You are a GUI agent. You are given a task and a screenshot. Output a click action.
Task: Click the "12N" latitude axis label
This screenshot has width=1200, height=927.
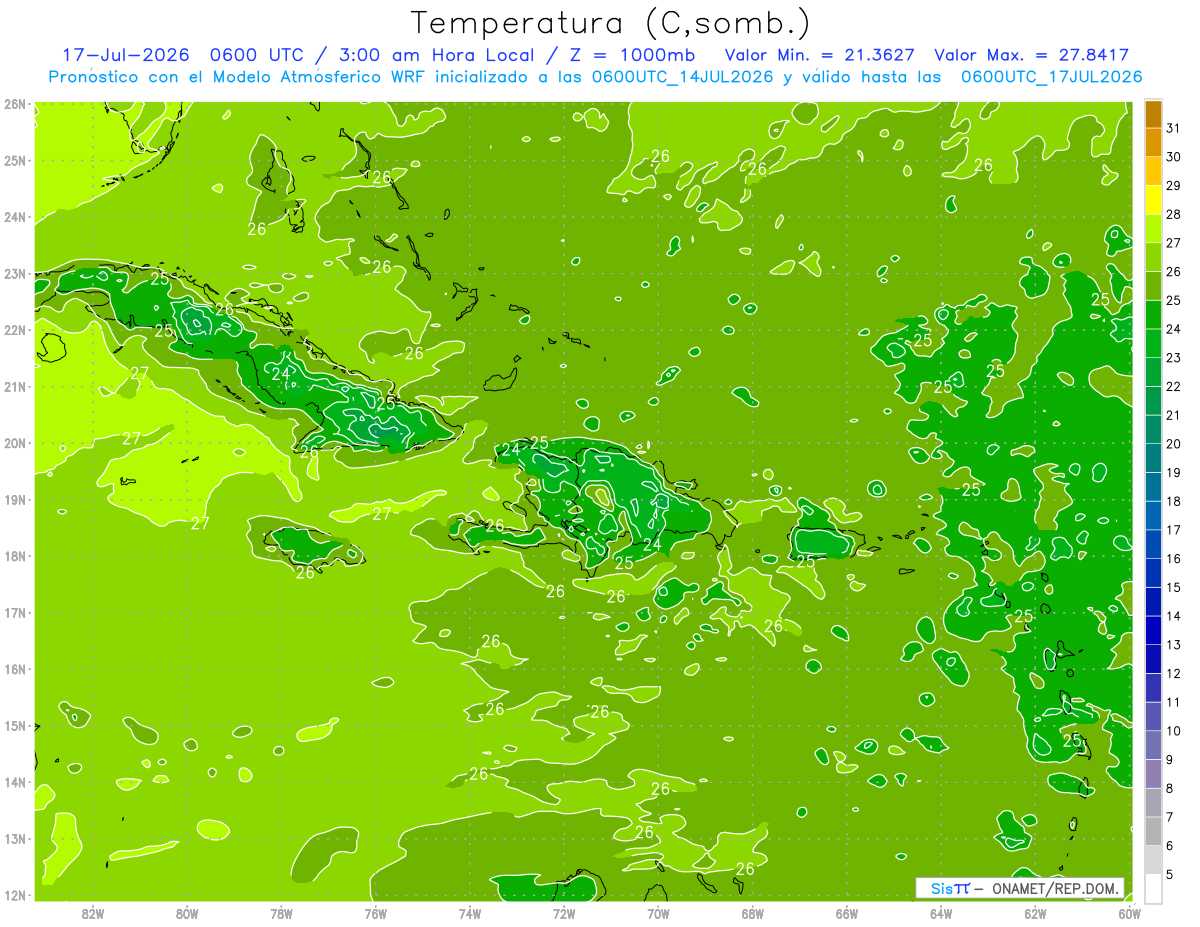click(x=15, y=895)
